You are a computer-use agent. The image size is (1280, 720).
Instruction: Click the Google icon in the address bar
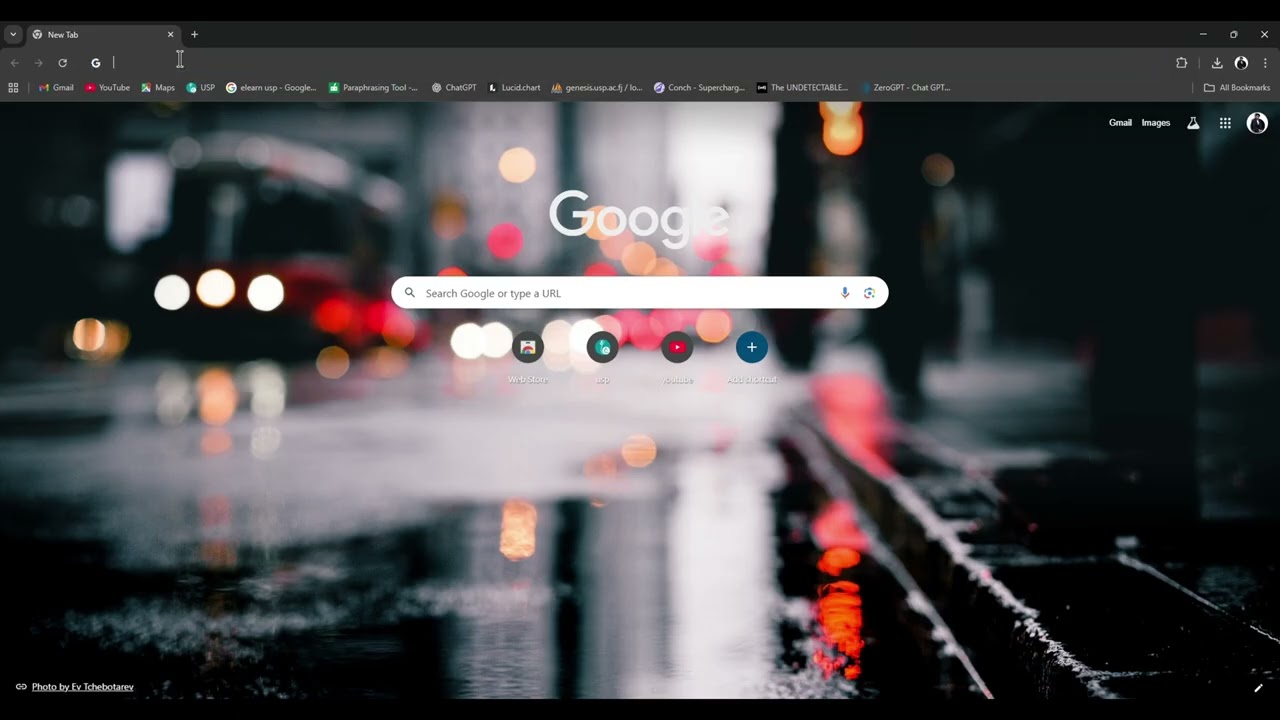(x=96, y=63)
